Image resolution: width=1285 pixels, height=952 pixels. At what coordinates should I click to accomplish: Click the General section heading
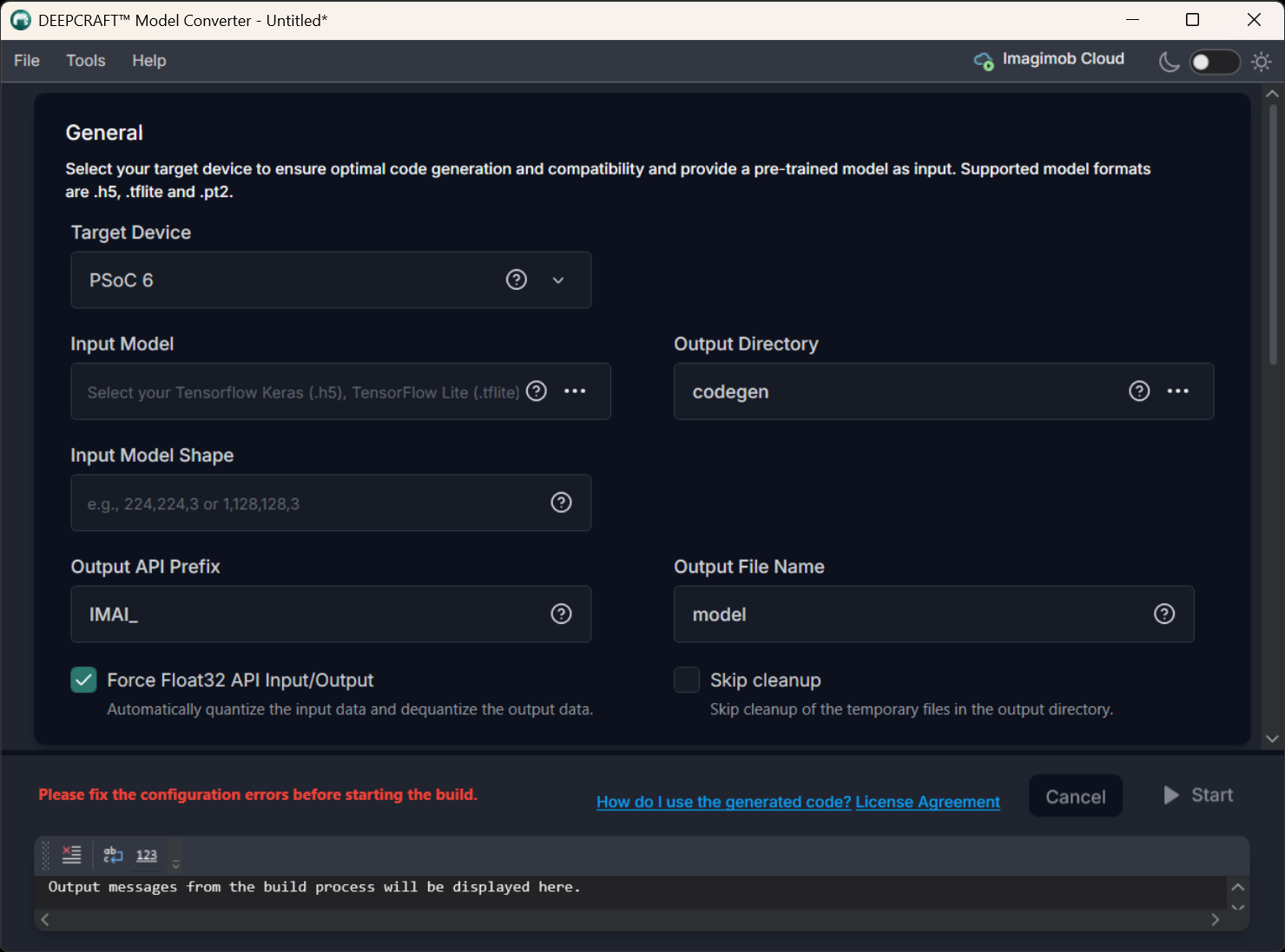[x=104, y=133]
